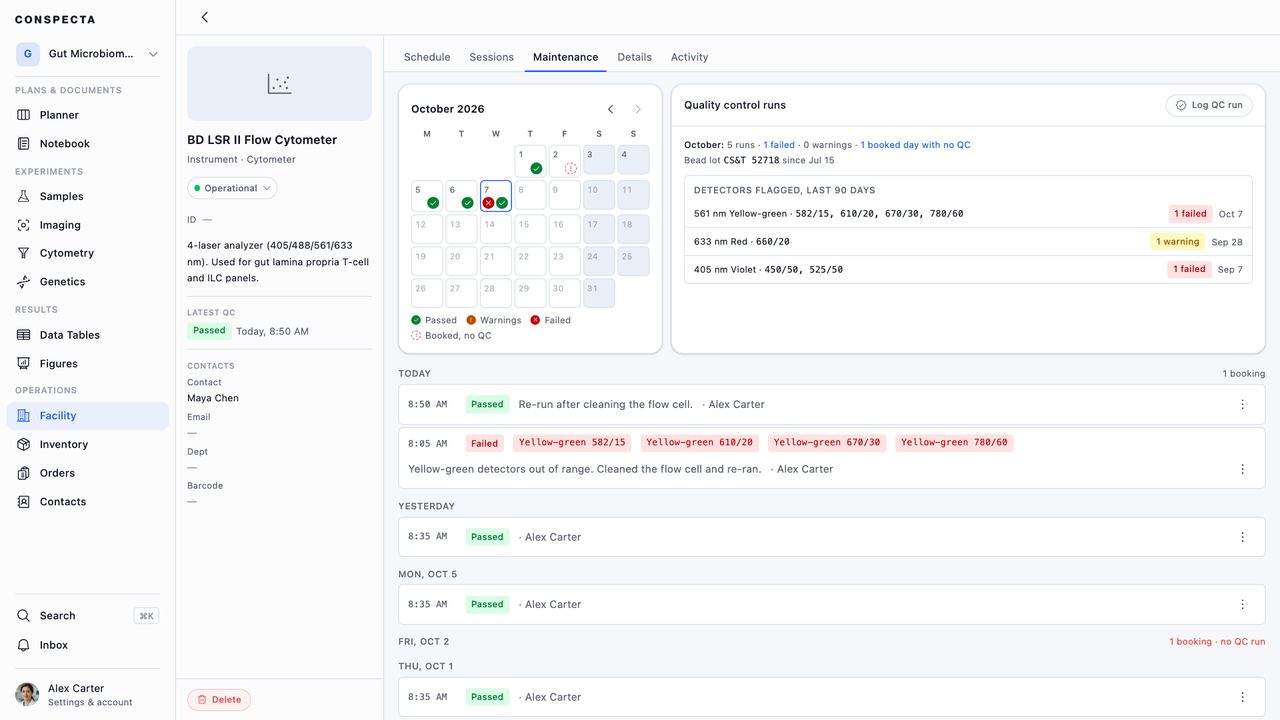
Task: Open options menu for failed 8:05 AM run
Action: pos(1243,469)
